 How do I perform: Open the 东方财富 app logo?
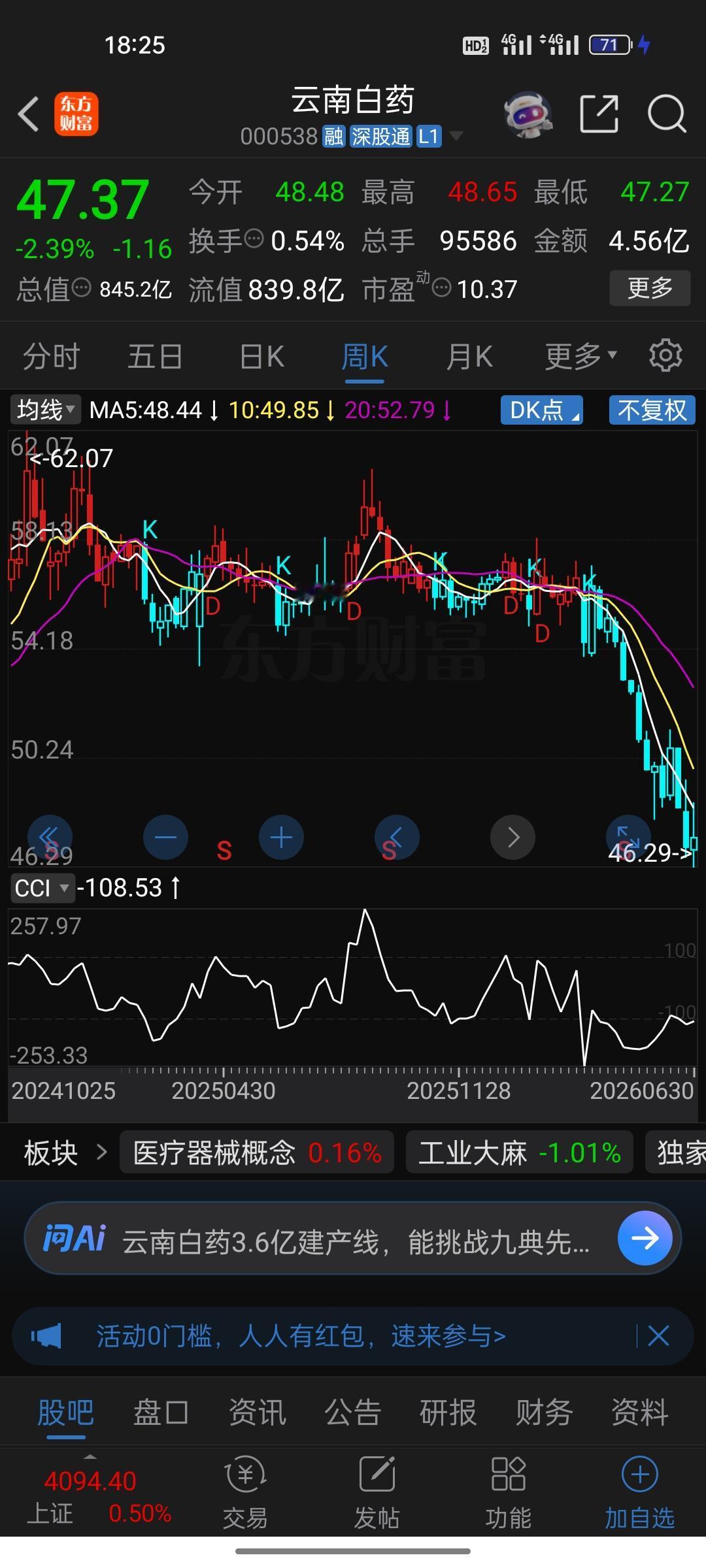click(76, 114)
